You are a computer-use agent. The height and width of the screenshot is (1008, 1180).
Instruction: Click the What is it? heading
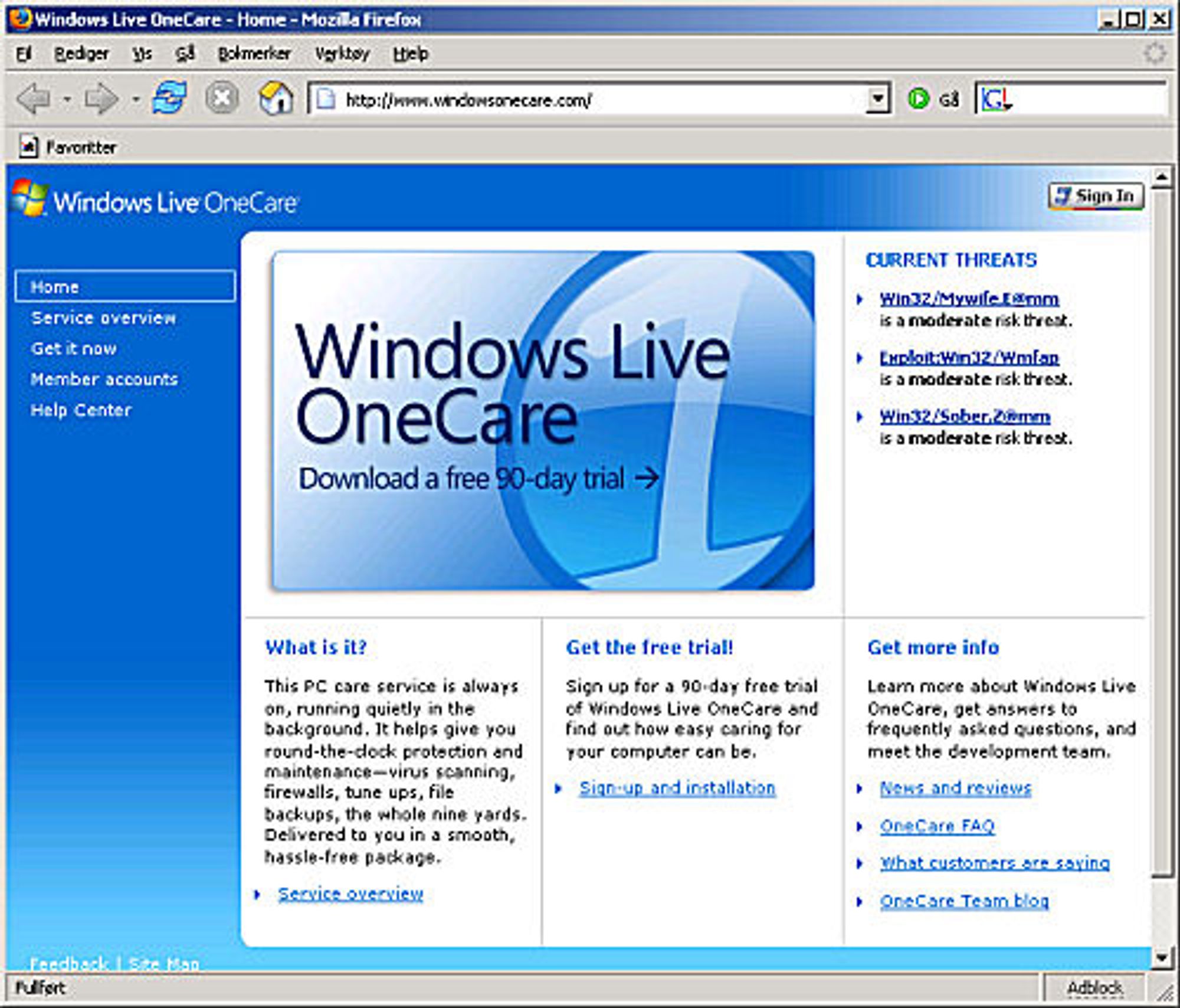(316, 647)
